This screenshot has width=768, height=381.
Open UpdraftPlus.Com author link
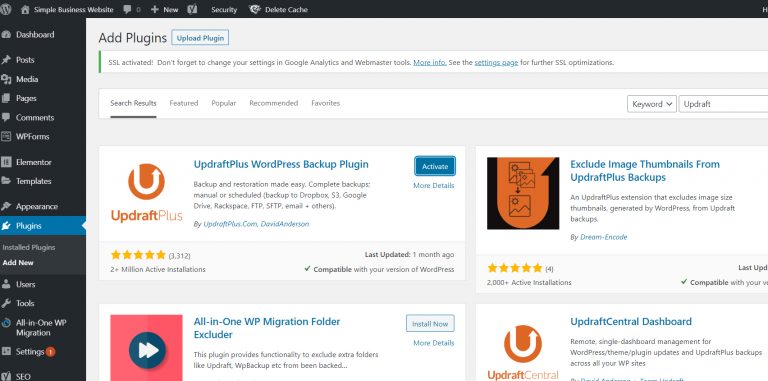tap(230, 224)
